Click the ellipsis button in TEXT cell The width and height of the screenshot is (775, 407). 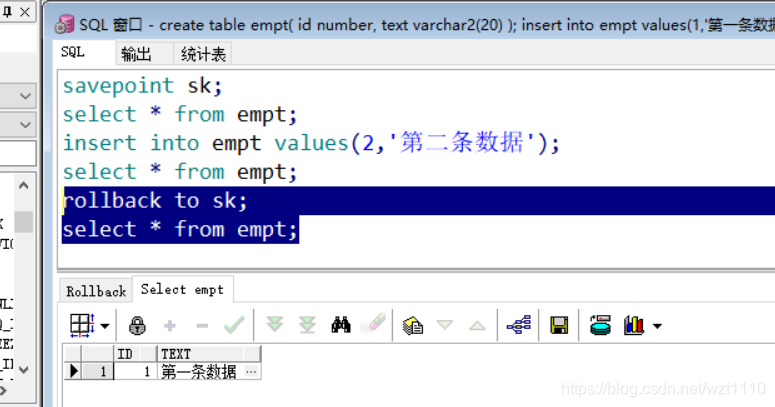(x=251, y=371)
